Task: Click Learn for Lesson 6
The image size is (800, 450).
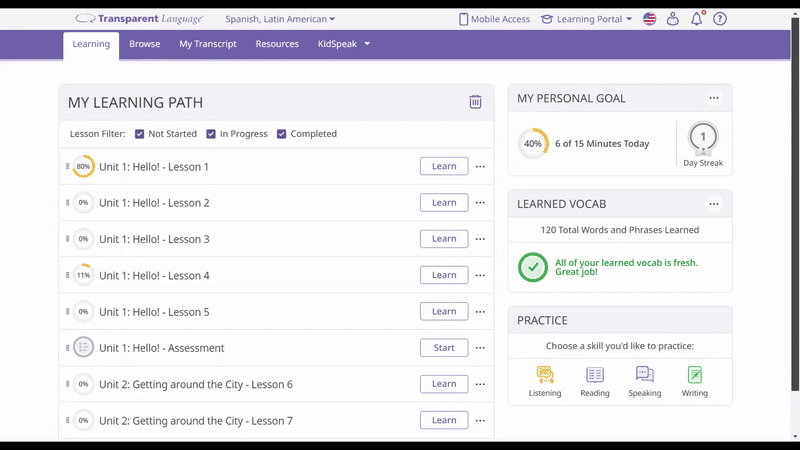Action: 444,384
